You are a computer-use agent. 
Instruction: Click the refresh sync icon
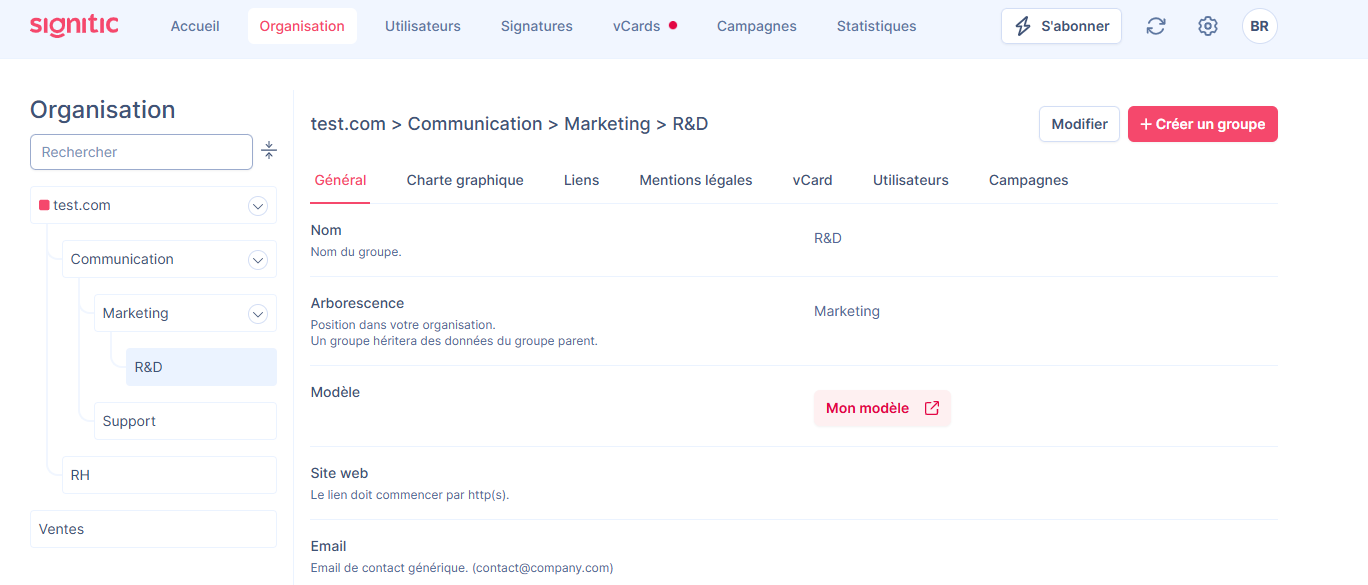(1156, 26)
